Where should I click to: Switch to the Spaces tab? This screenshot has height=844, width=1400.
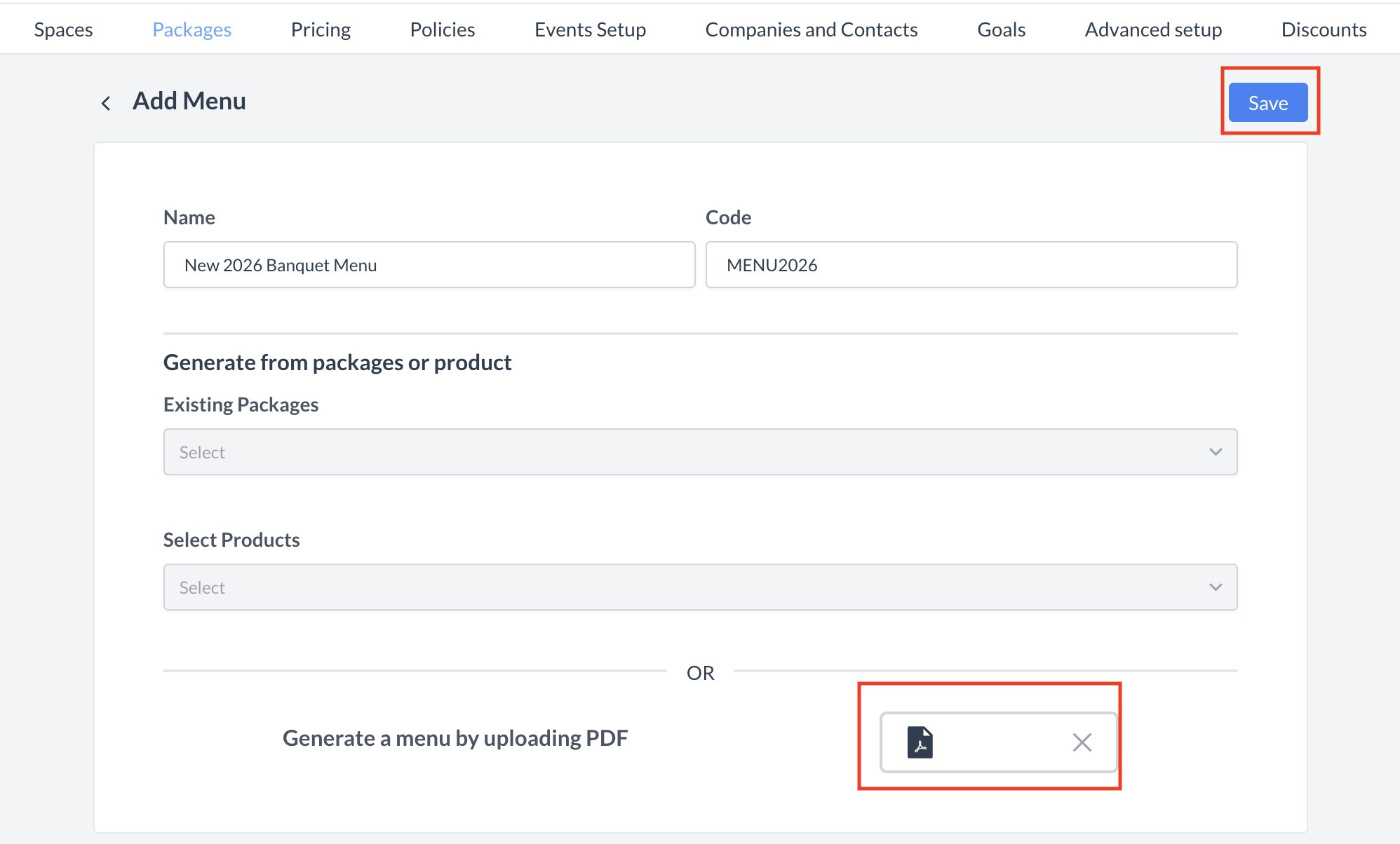coord(63,29)
